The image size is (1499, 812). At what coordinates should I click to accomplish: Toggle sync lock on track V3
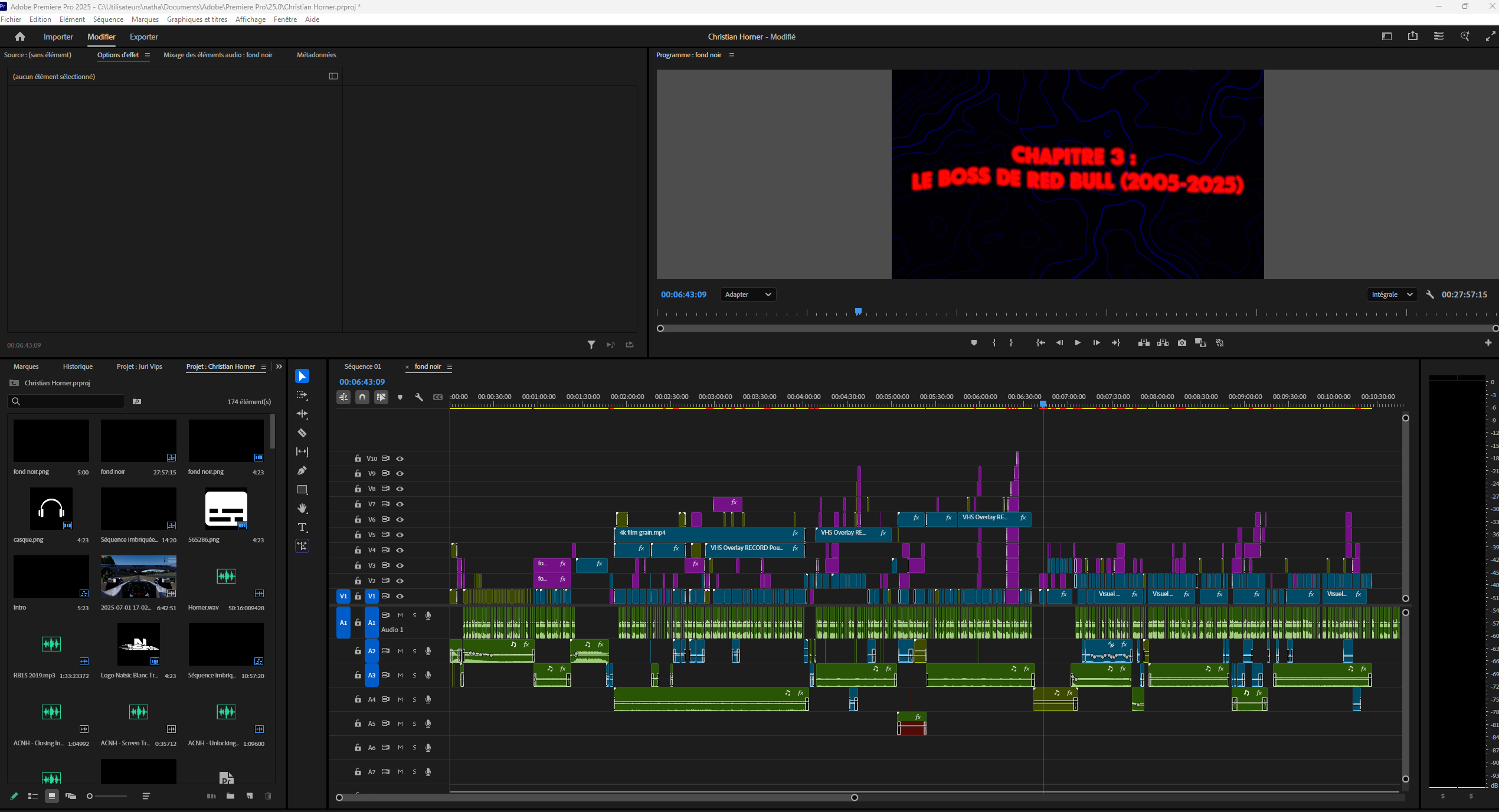386,565
